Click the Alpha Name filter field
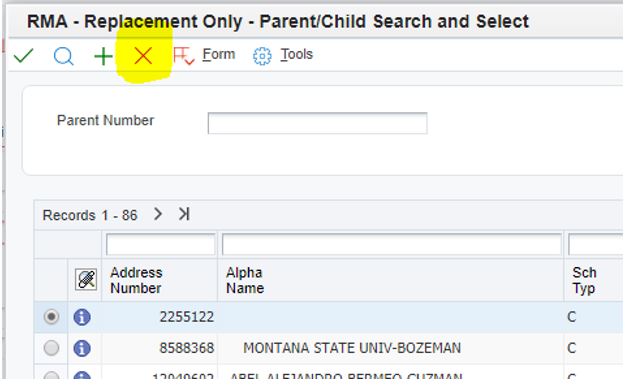 tap(392, 245)
